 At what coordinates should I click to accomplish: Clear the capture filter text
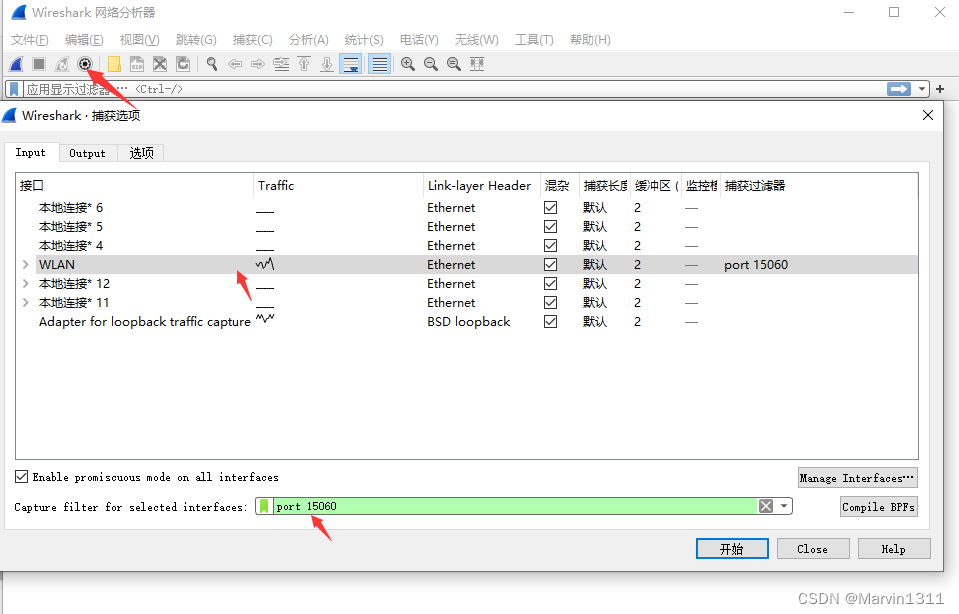point(766,506)
